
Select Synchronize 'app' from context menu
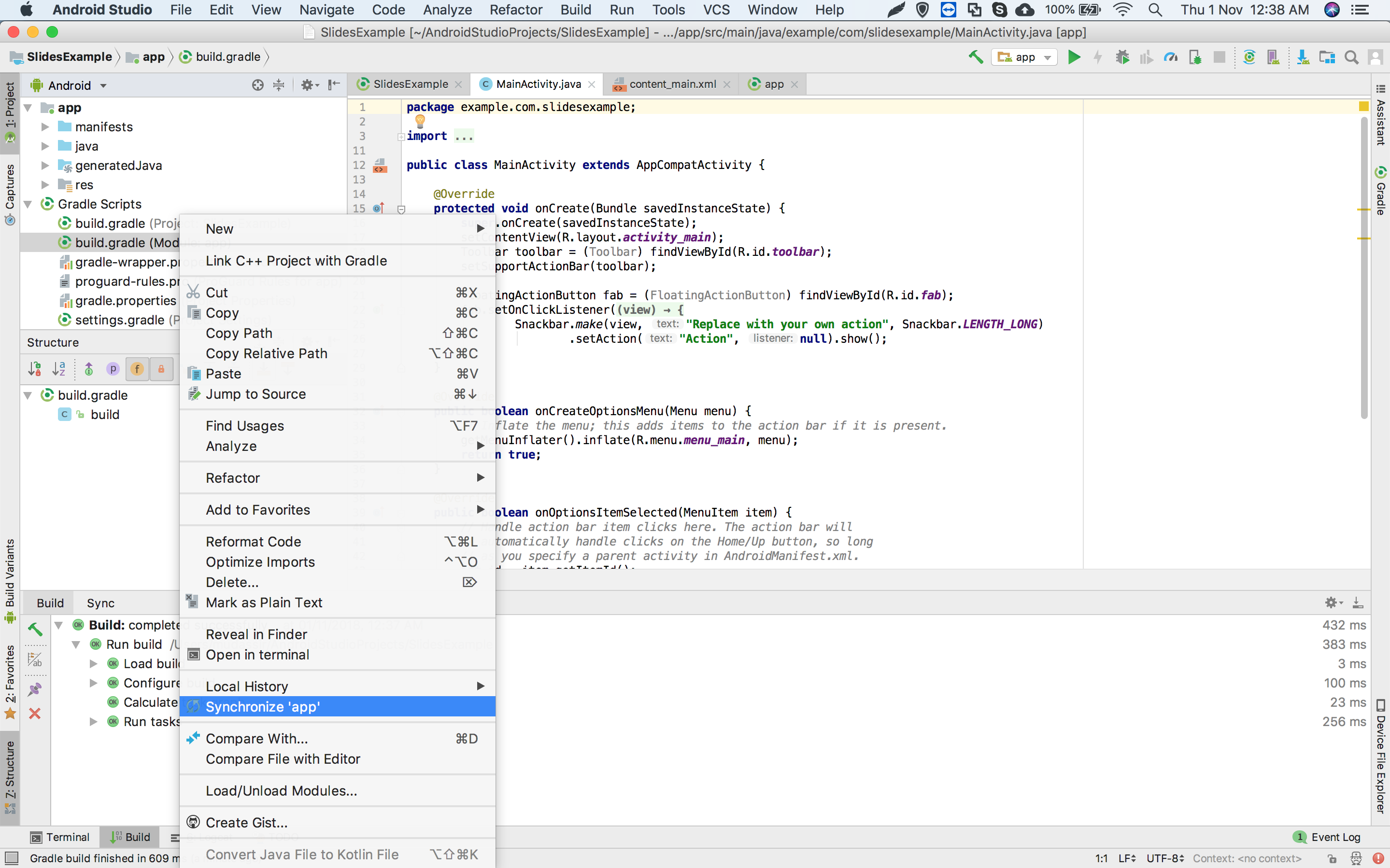tap(338, 707)
